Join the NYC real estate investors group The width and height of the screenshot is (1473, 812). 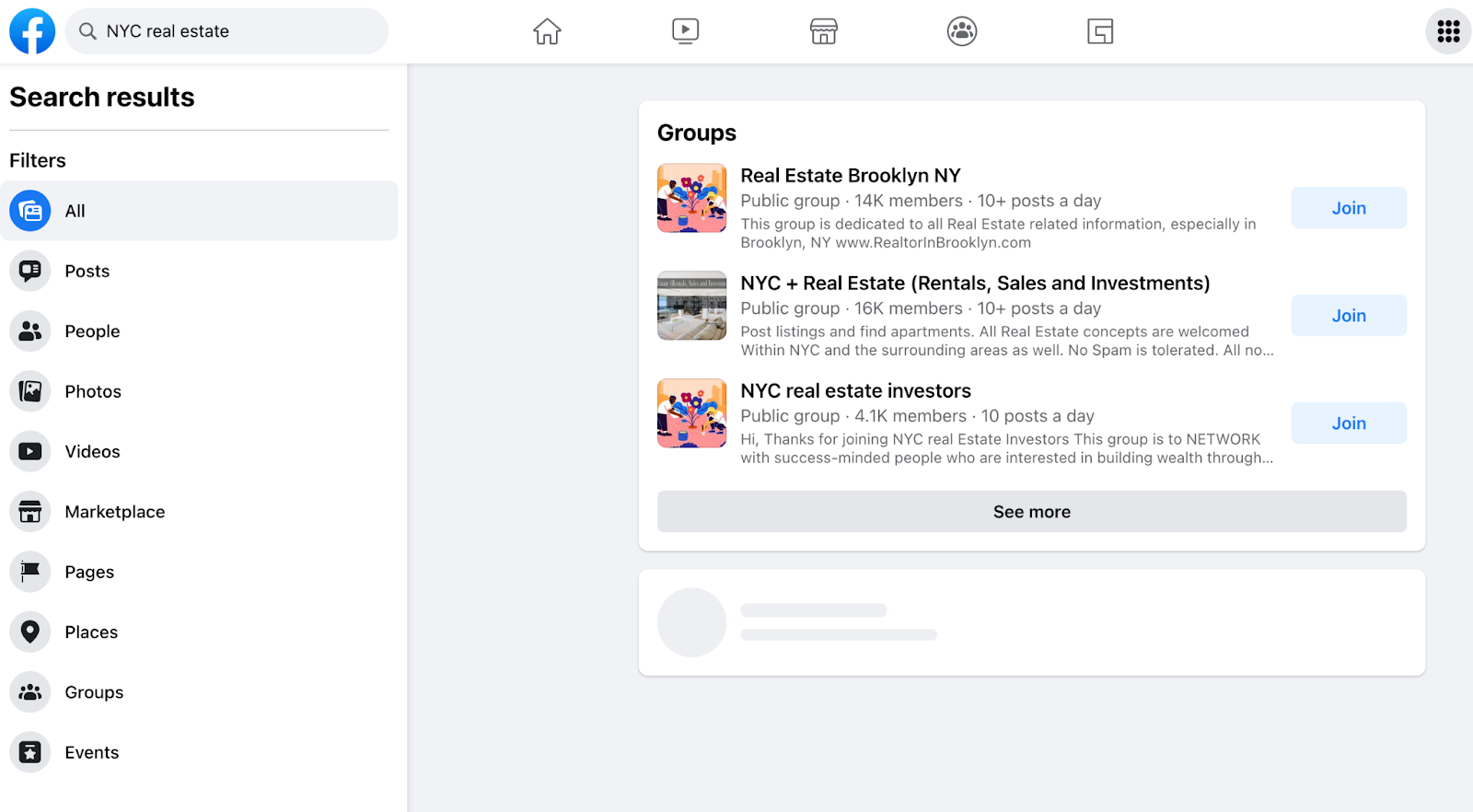(1348, 423)
